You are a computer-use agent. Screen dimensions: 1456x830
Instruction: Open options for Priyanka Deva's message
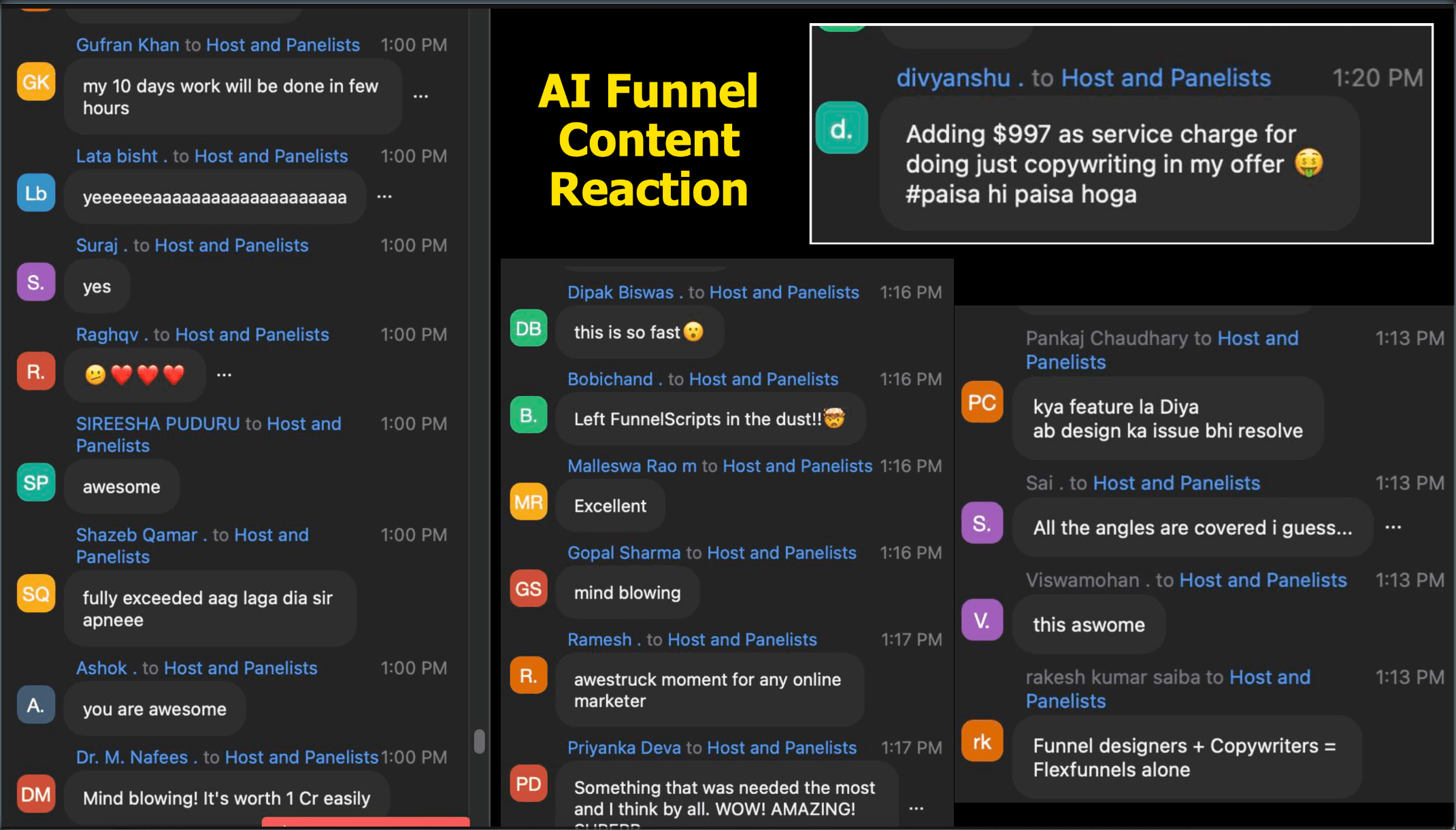tap(916, 808)
